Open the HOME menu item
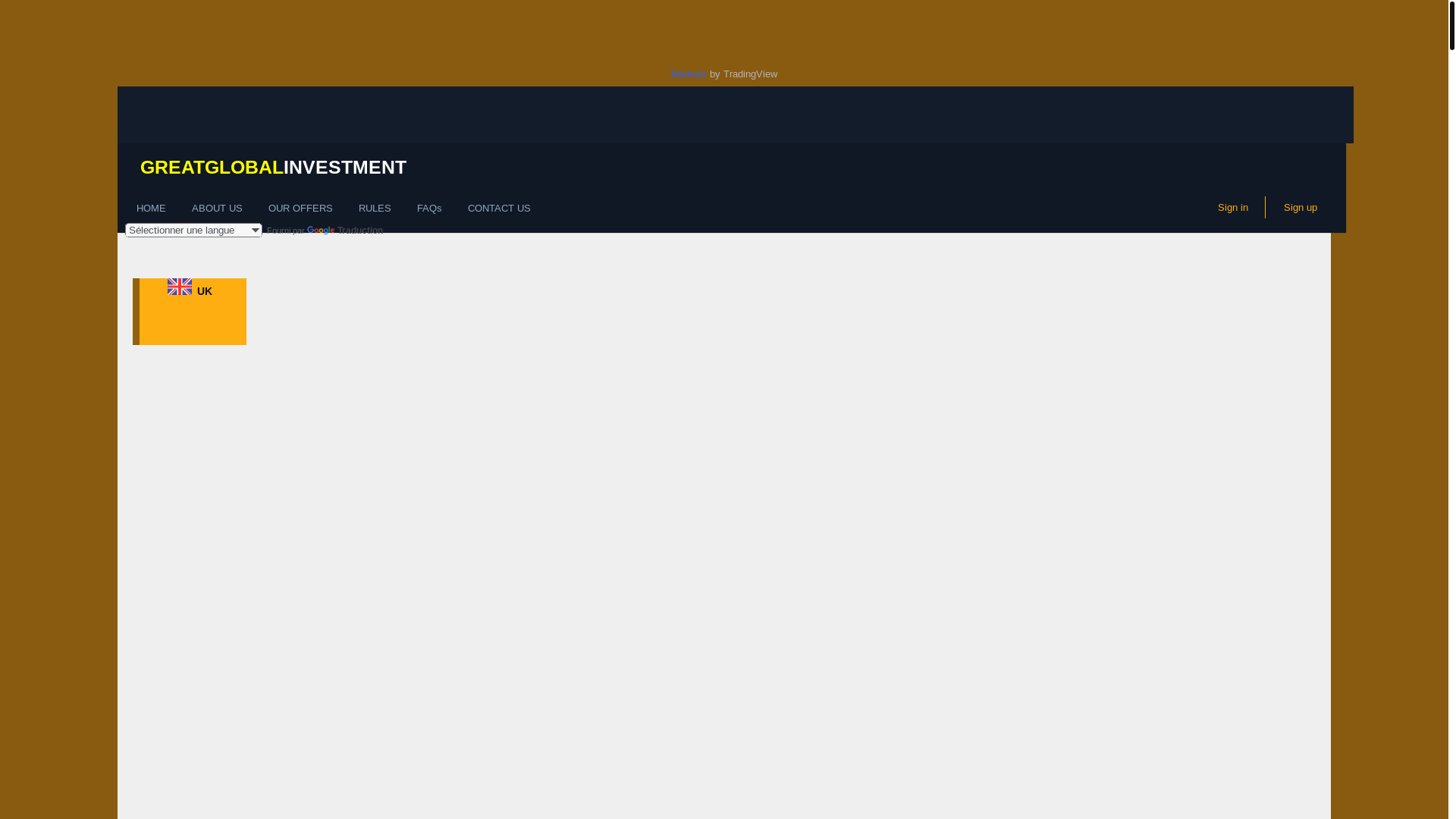Image resolution: width=1456 pixels, height=819 pixels. click(151, 209)
